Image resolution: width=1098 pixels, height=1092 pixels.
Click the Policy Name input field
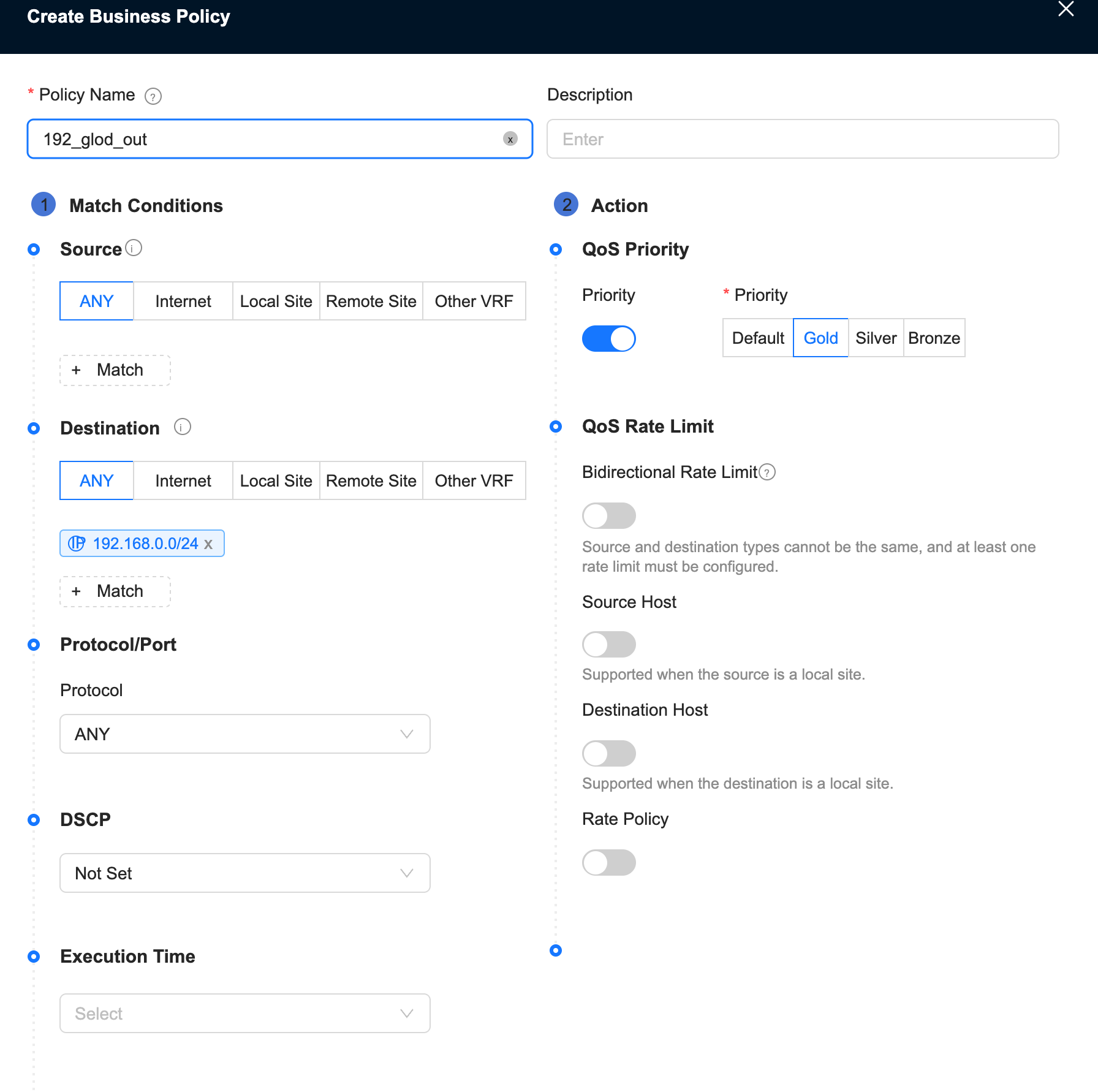tap(280, 139)
